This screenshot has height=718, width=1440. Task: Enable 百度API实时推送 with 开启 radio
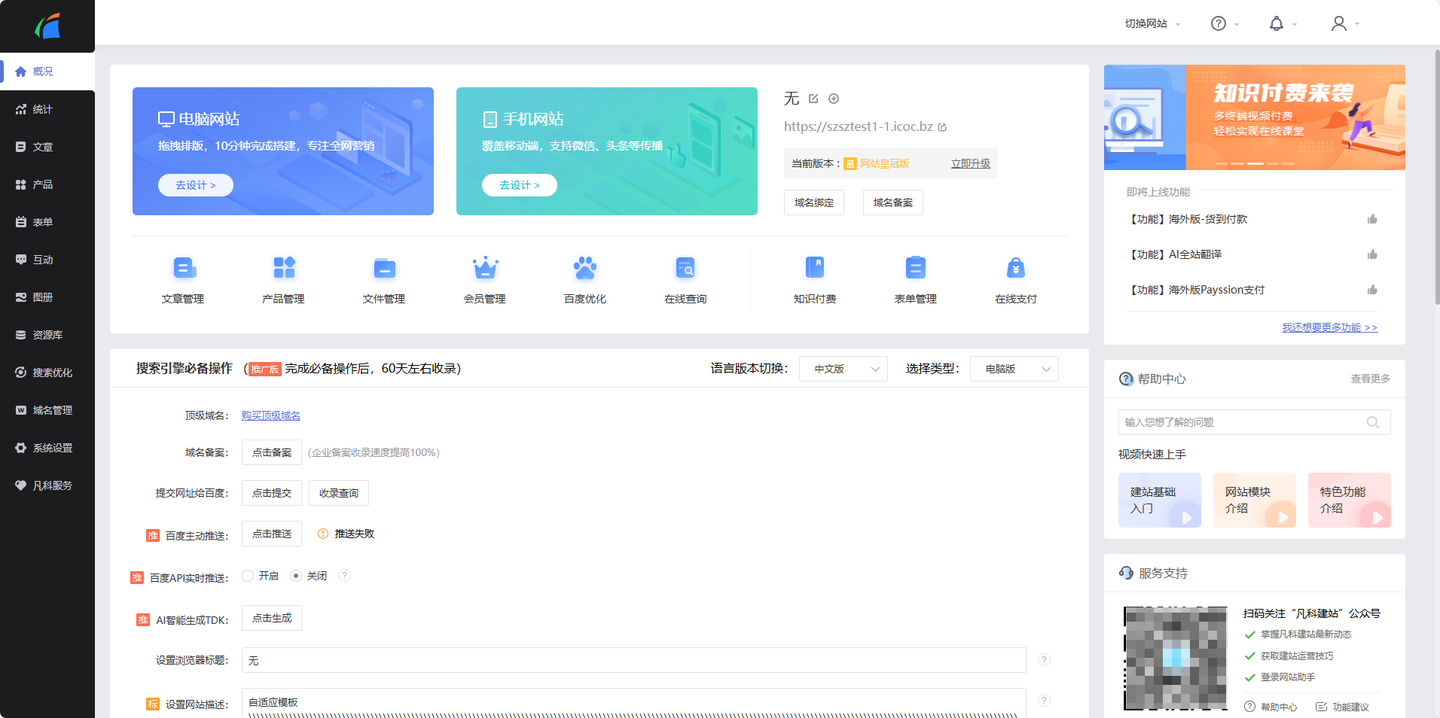coord(249,576)
